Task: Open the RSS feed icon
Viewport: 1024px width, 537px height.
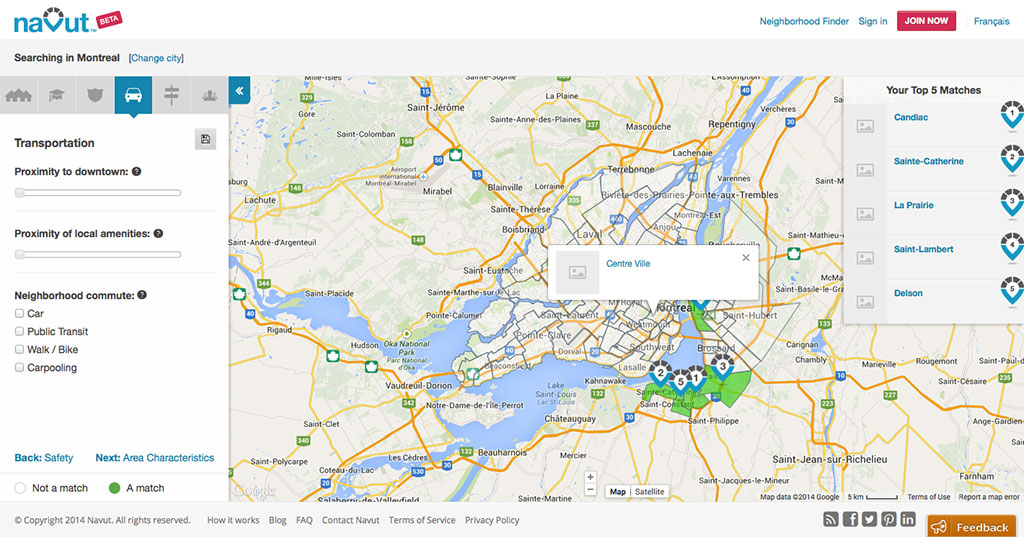Action: [x=831, y=519]
